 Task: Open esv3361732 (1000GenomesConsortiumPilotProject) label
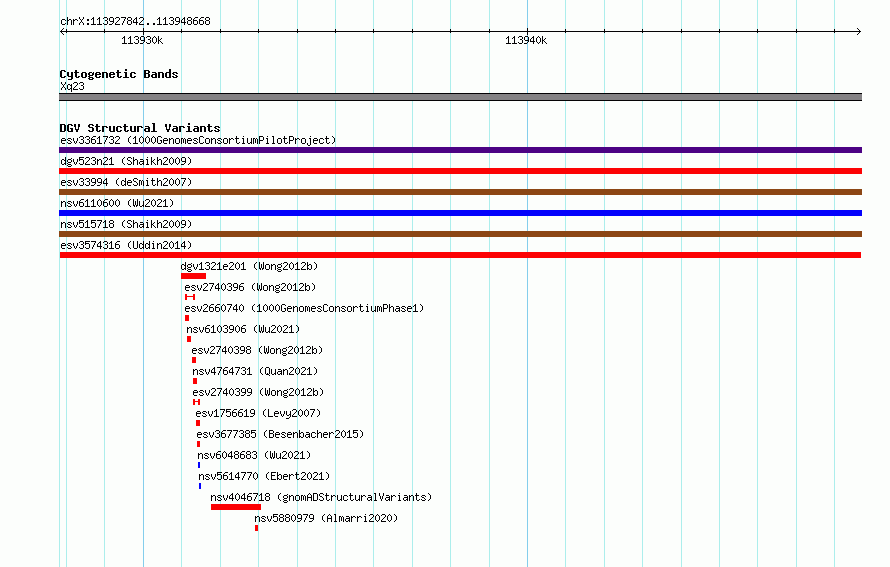(198, 140)
